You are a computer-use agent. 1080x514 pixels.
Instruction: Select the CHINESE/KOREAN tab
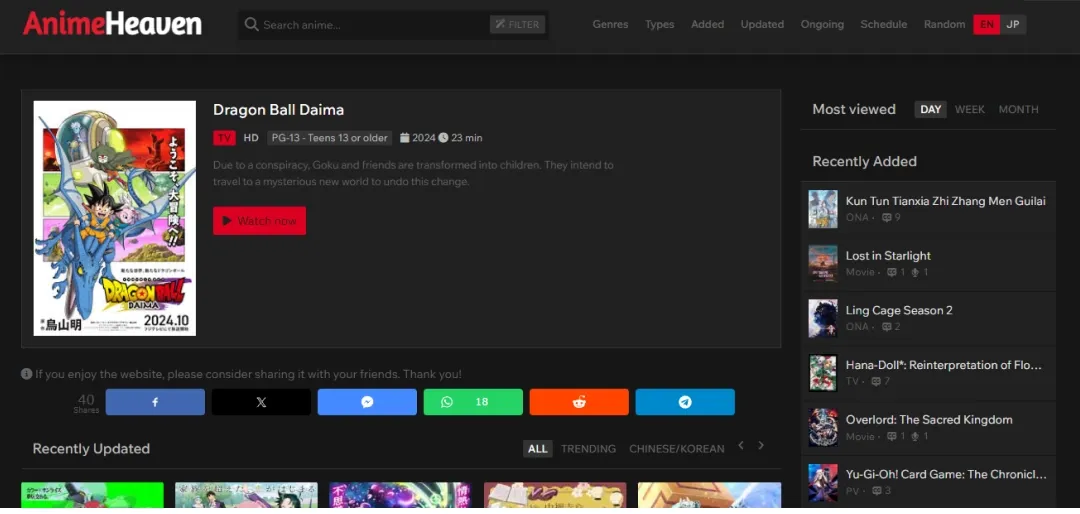(676, 449)
